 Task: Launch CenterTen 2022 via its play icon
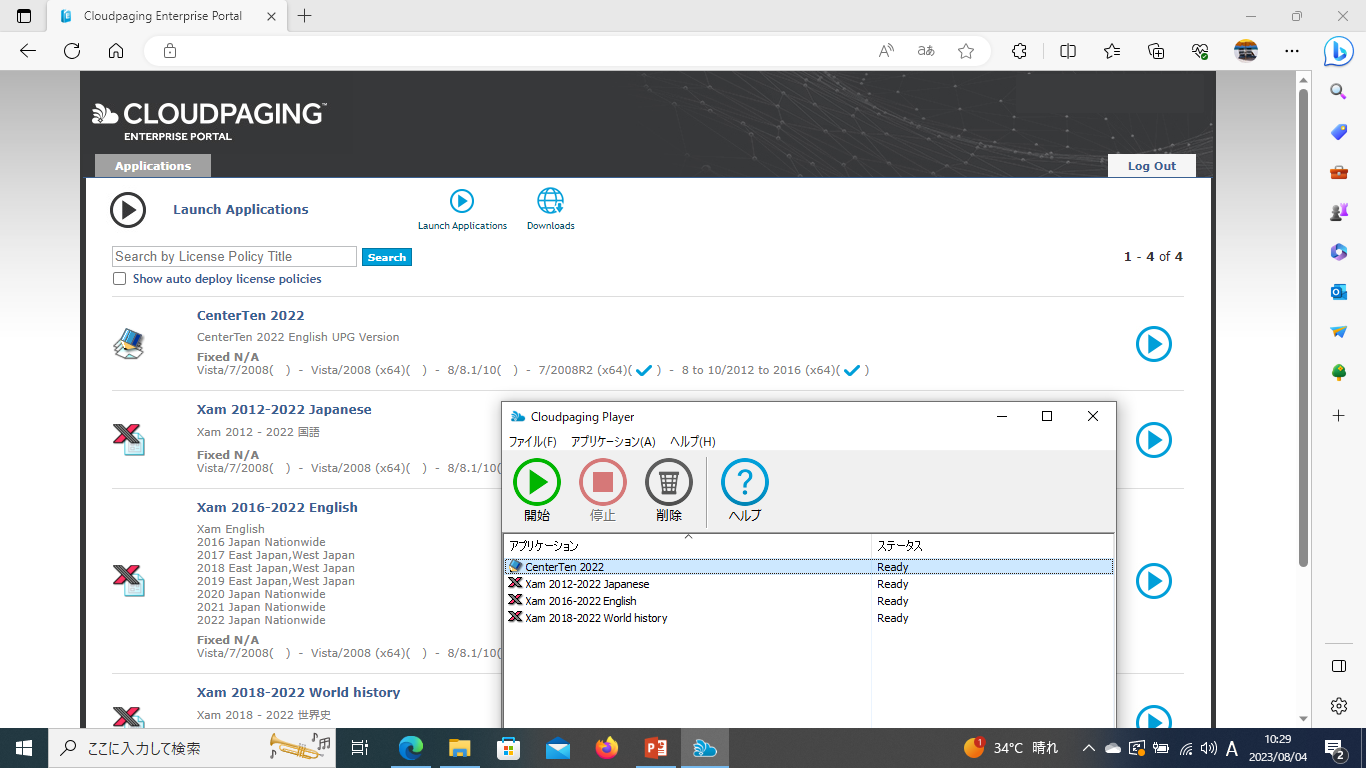pos(1153,344)
